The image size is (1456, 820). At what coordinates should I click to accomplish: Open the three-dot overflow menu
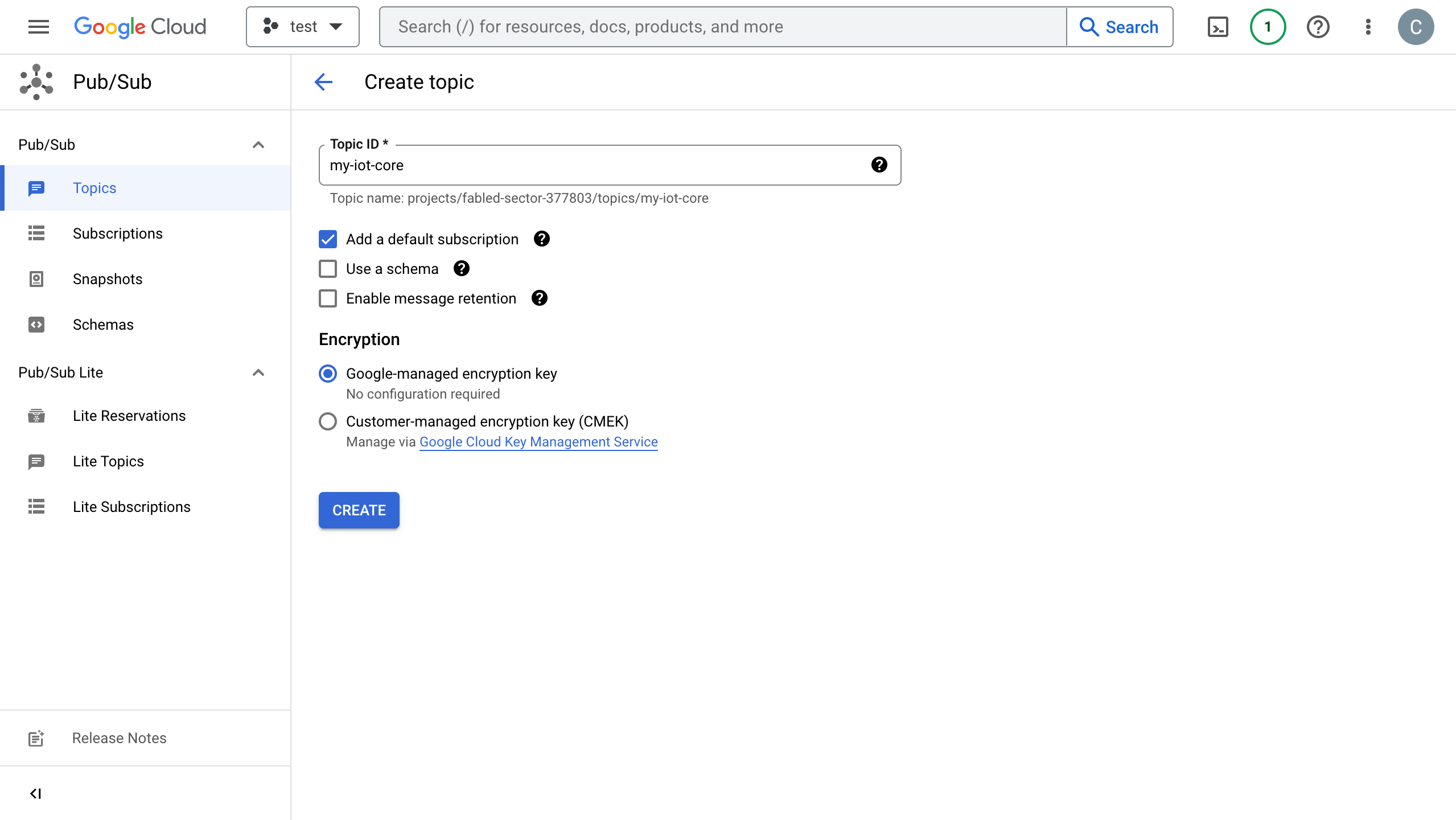click(1368, 26)
